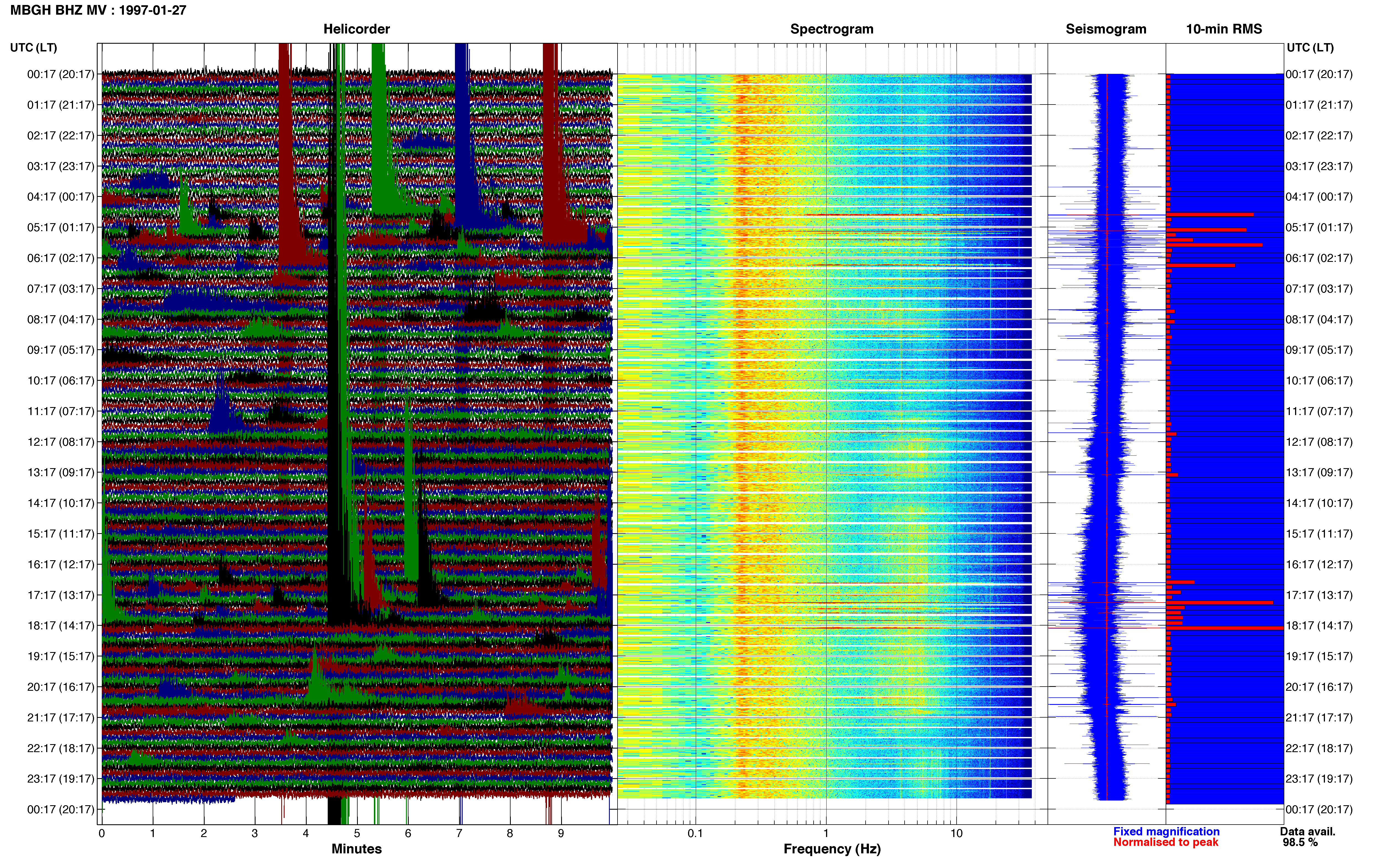The image size is (1388, 868).
Task: Click the '10-min RMS' panel heading
Action: (x=1224, y=29)
